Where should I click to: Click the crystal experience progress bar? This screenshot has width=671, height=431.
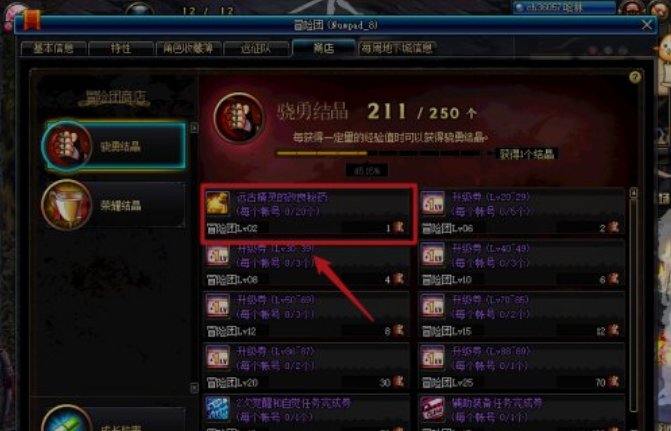tap(383, 153)
